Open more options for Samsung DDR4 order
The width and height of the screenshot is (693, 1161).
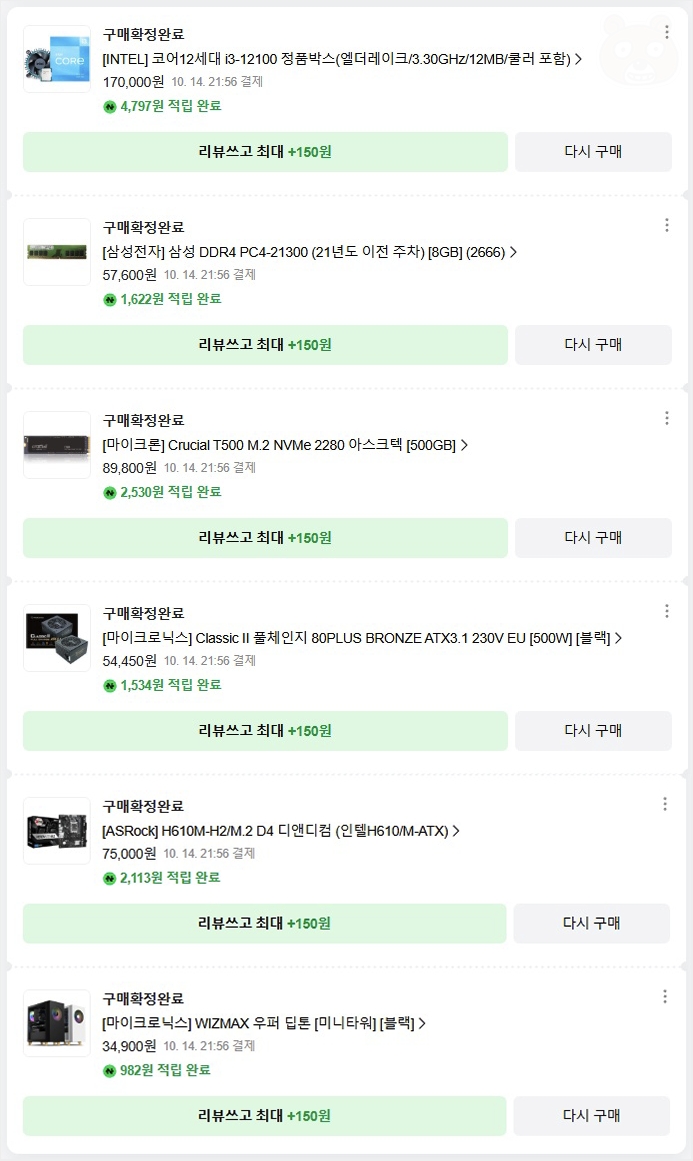coord(666,225)
